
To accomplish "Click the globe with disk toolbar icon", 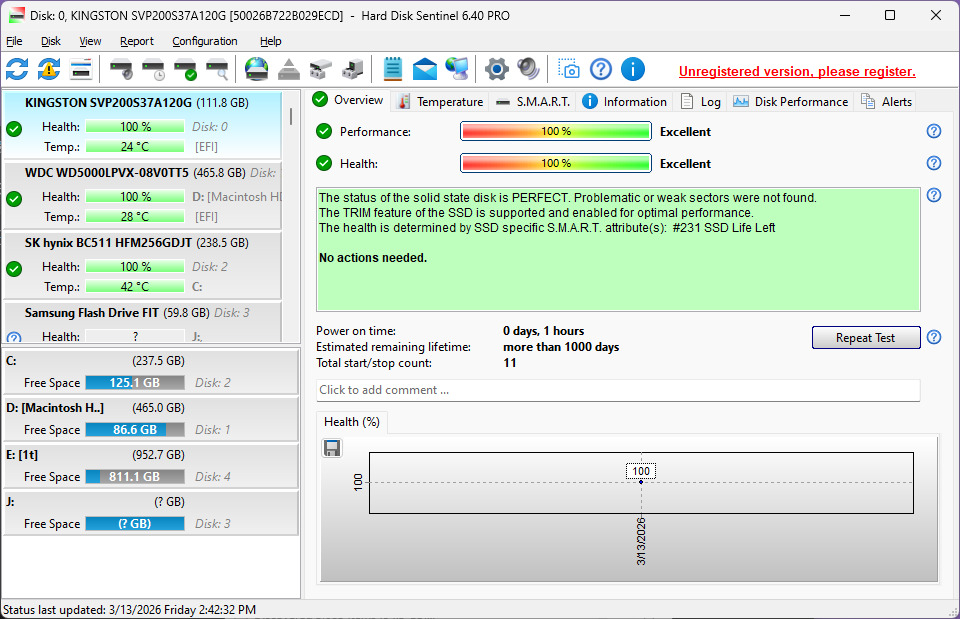I will 257,69.
